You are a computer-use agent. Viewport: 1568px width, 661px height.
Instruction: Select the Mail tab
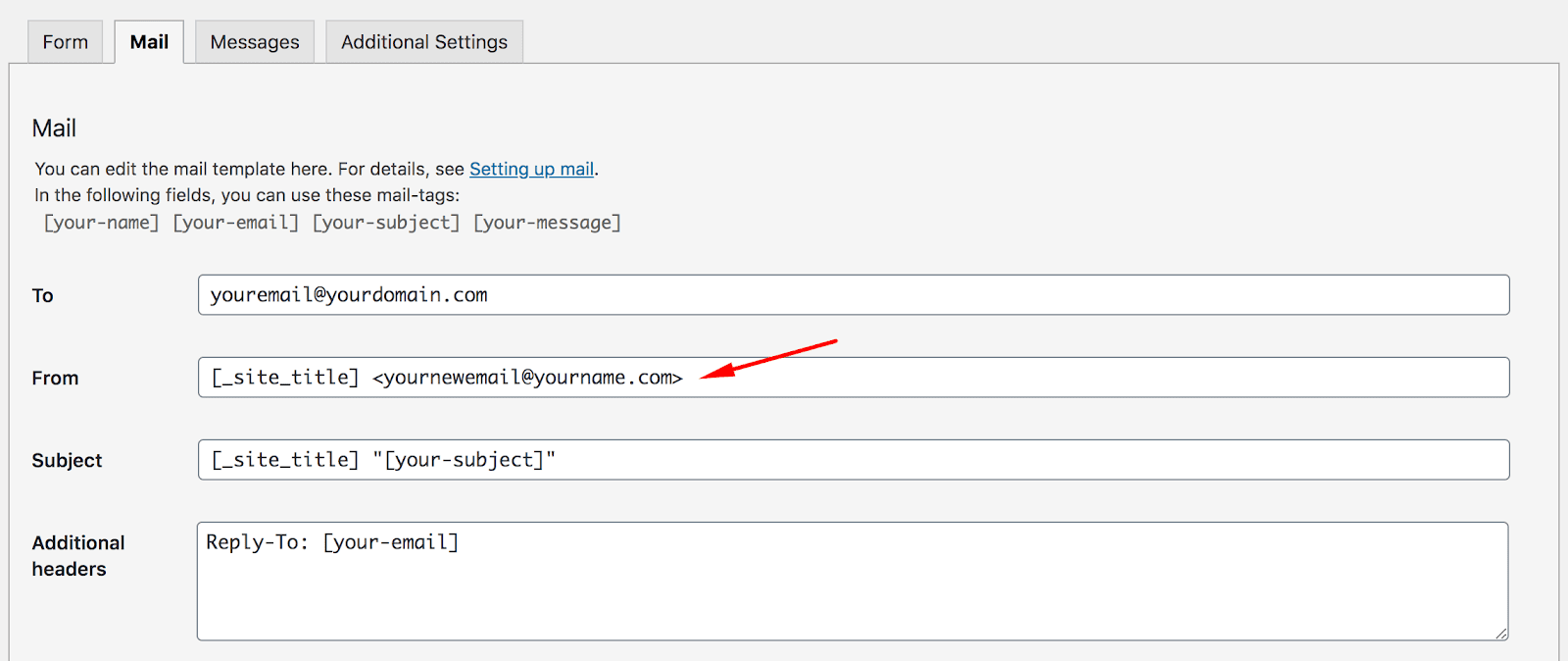149,42
